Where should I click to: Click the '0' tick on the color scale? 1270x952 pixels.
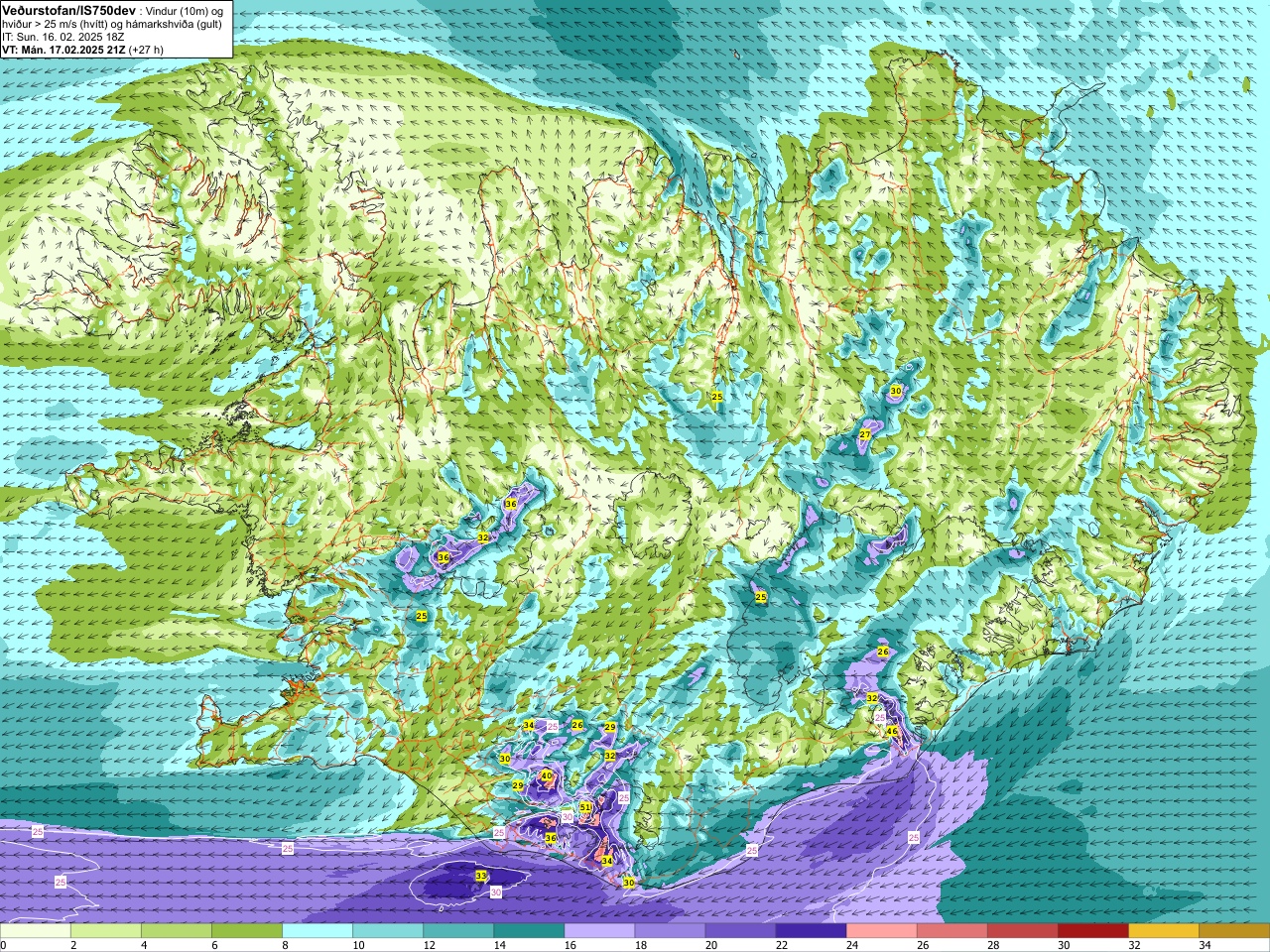(x=3, y=945)
